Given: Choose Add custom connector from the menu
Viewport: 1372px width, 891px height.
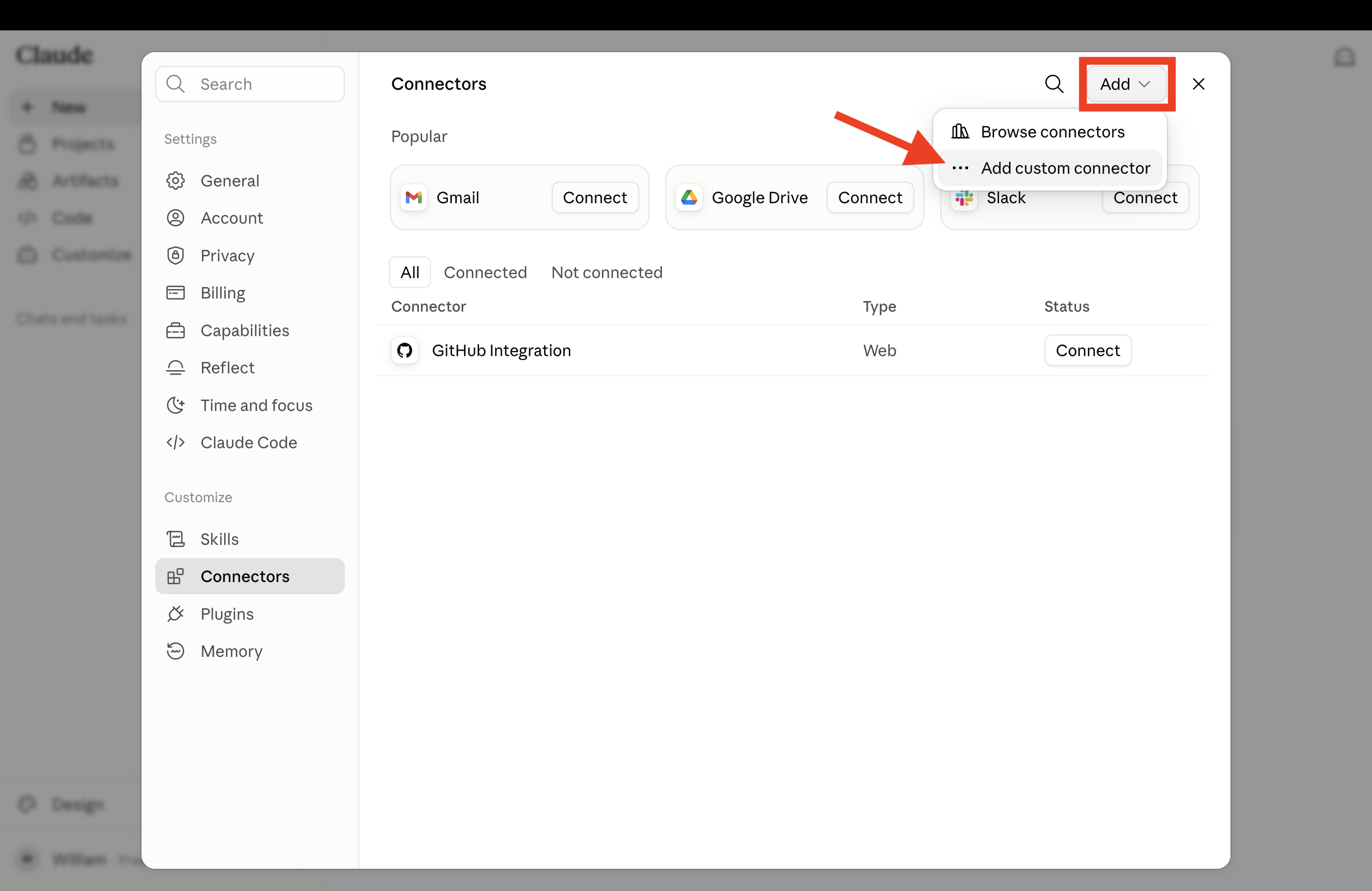Looking at the screenshot, I should click(1050, 168).
